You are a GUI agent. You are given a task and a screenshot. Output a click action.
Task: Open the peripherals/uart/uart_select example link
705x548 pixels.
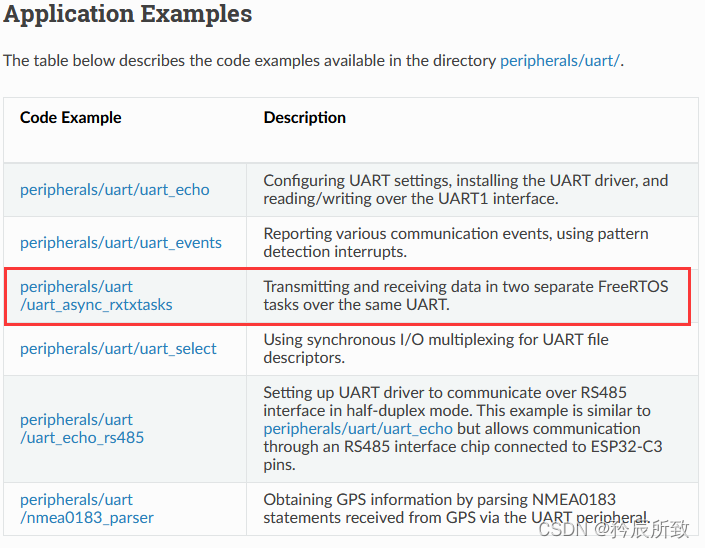click(118, 349)
